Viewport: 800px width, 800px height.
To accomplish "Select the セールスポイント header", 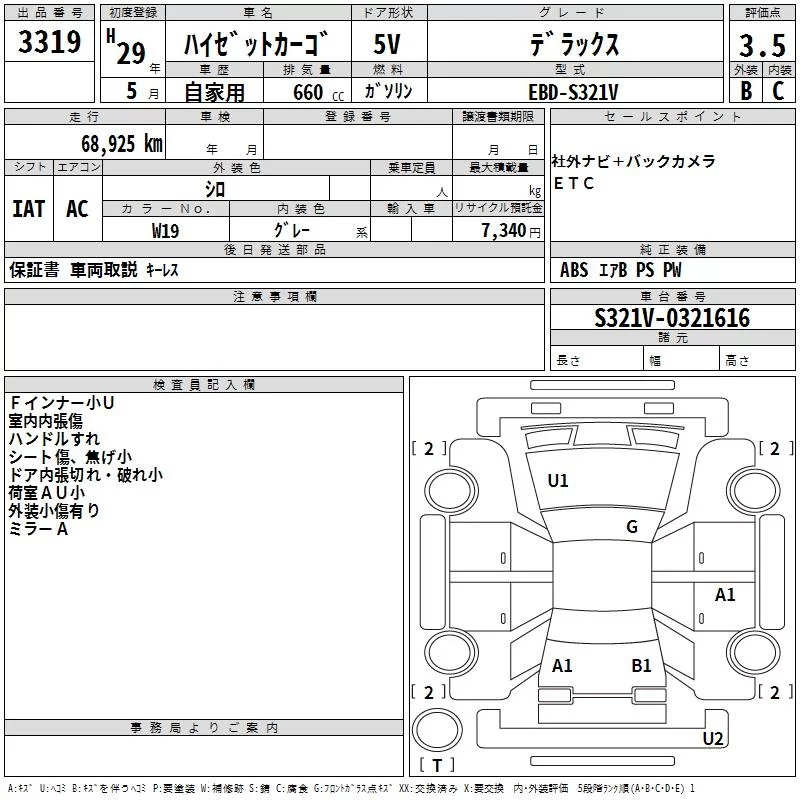I will pos(672,117).
